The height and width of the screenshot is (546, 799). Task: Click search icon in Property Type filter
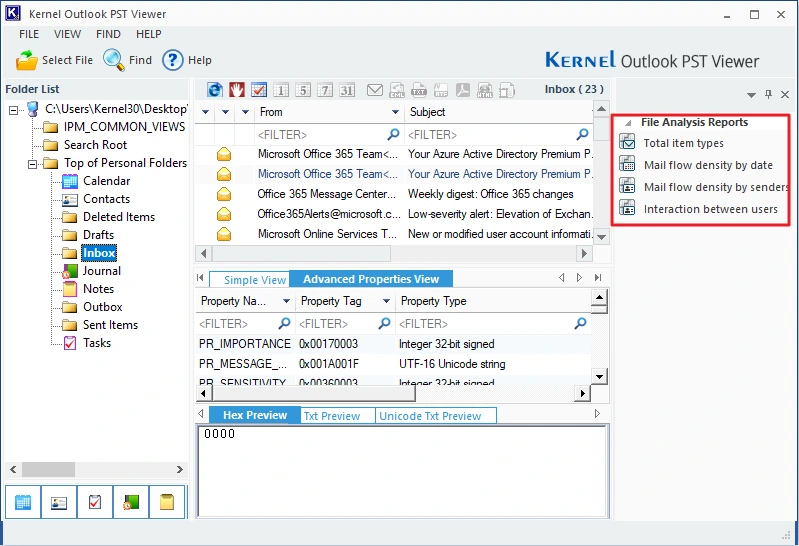point(580,323)
